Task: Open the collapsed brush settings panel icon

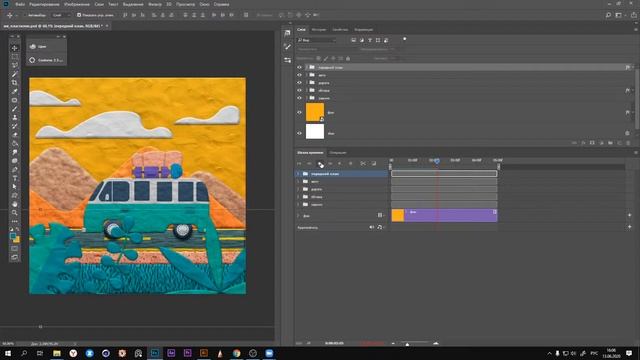Action: (x=287, y=47)
